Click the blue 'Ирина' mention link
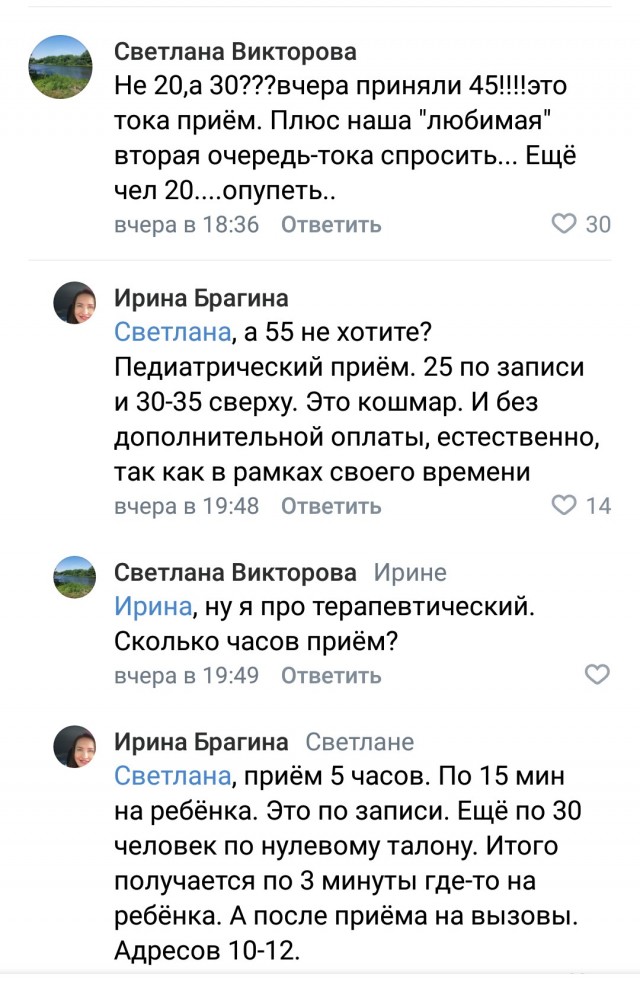 coord(151,606)
